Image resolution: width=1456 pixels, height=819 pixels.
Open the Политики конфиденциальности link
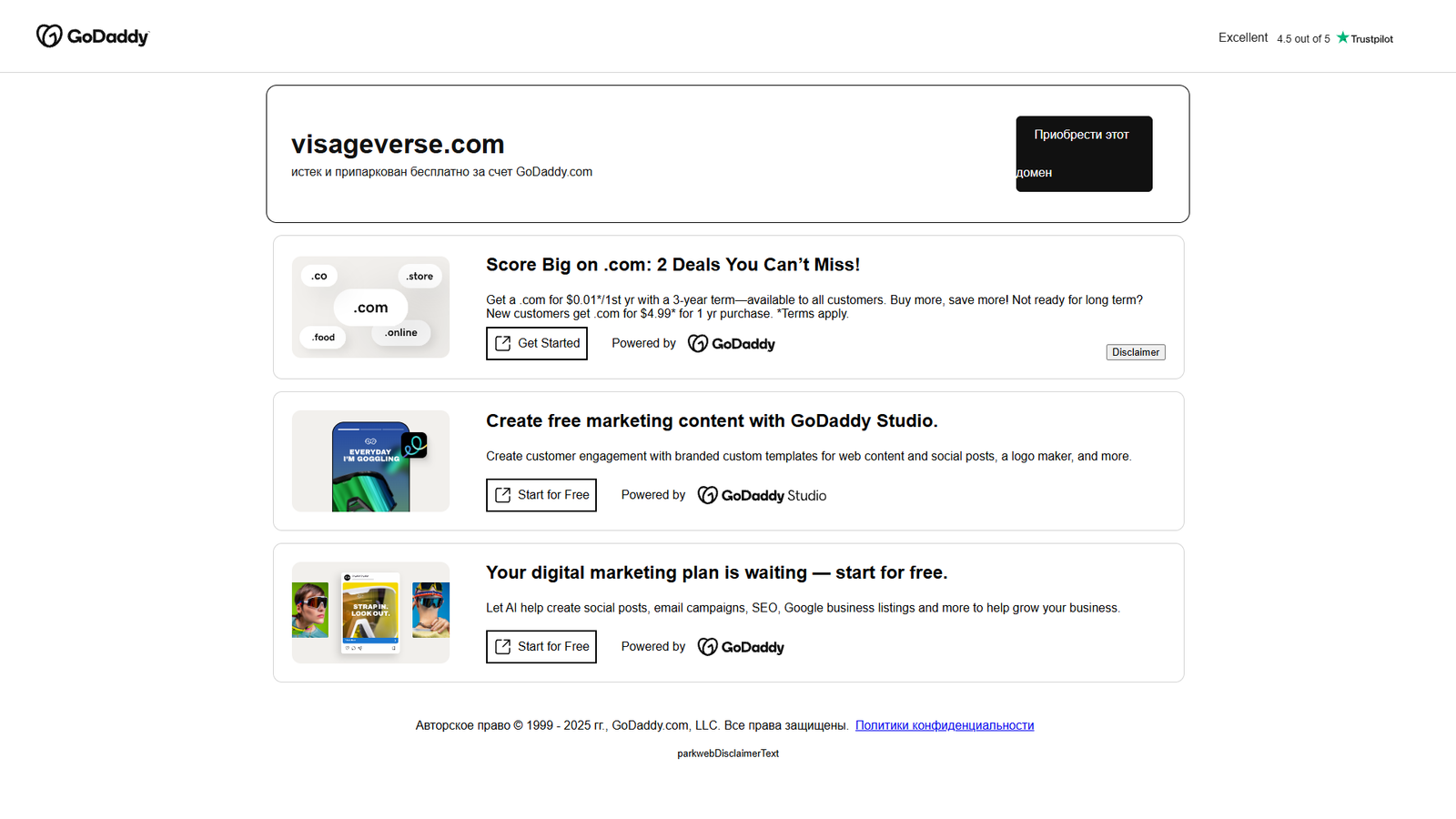(945, 725)
